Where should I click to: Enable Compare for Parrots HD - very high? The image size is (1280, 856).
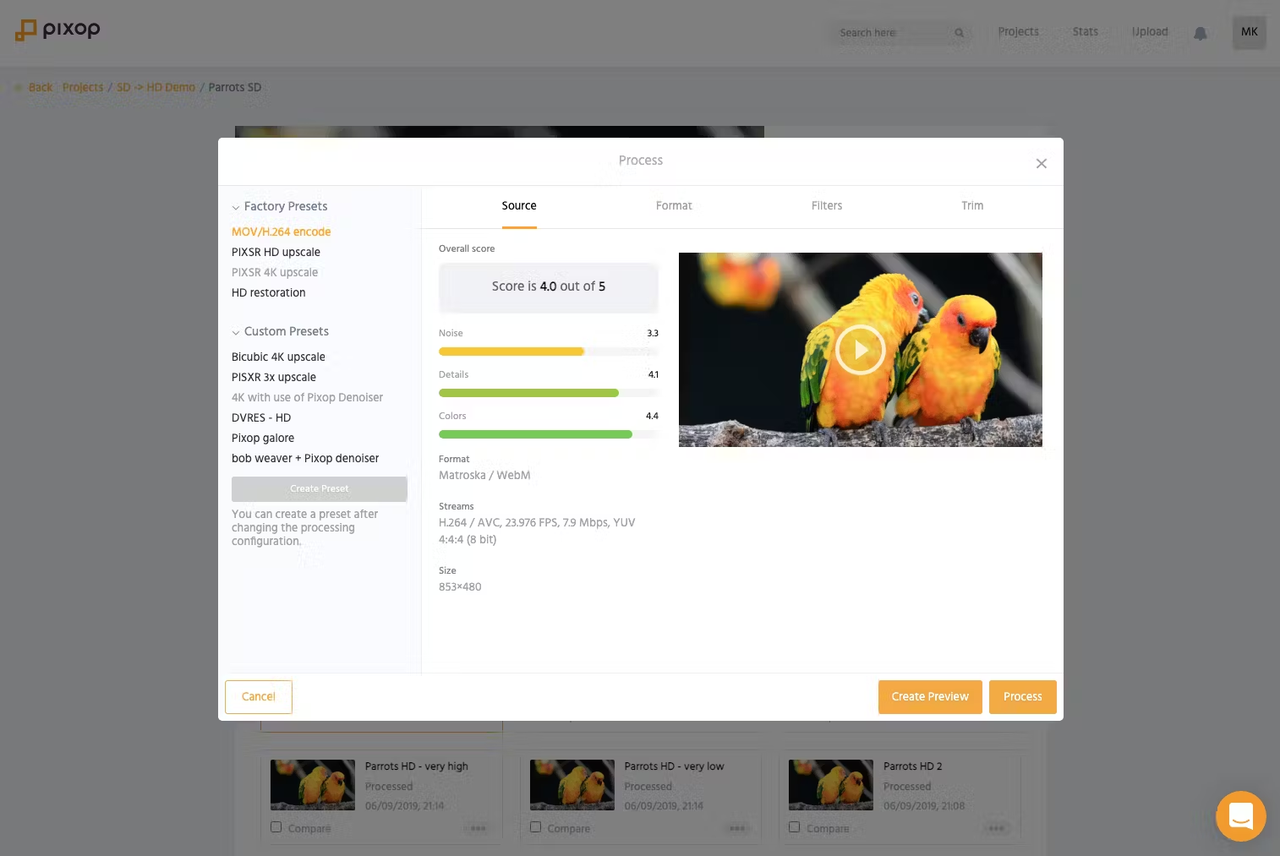276,827
